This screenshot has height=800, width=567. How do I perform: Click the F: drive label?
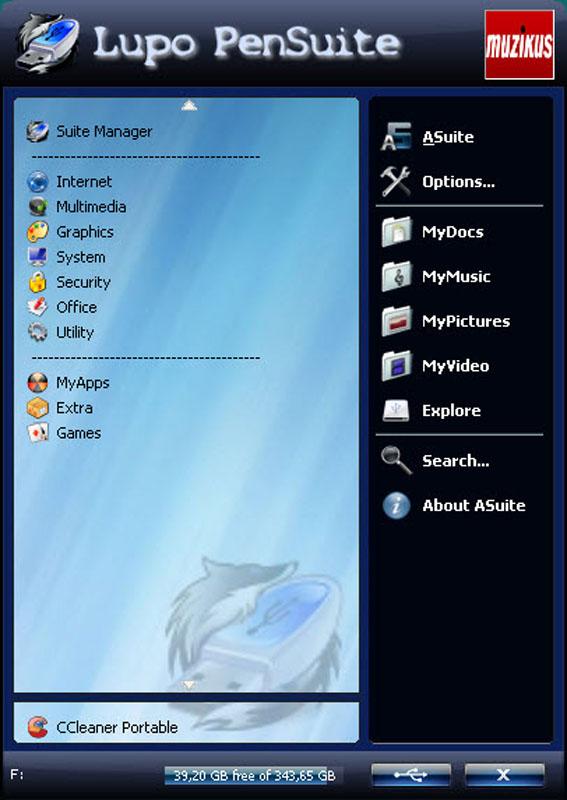coord(17,774)
